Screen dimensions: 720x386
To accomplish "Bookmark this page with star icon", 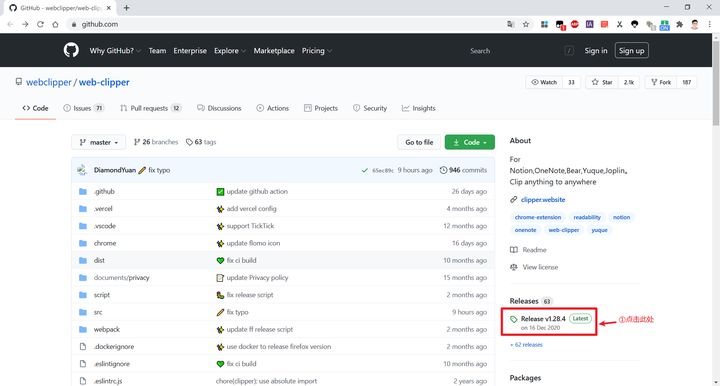I will point(526,24).
